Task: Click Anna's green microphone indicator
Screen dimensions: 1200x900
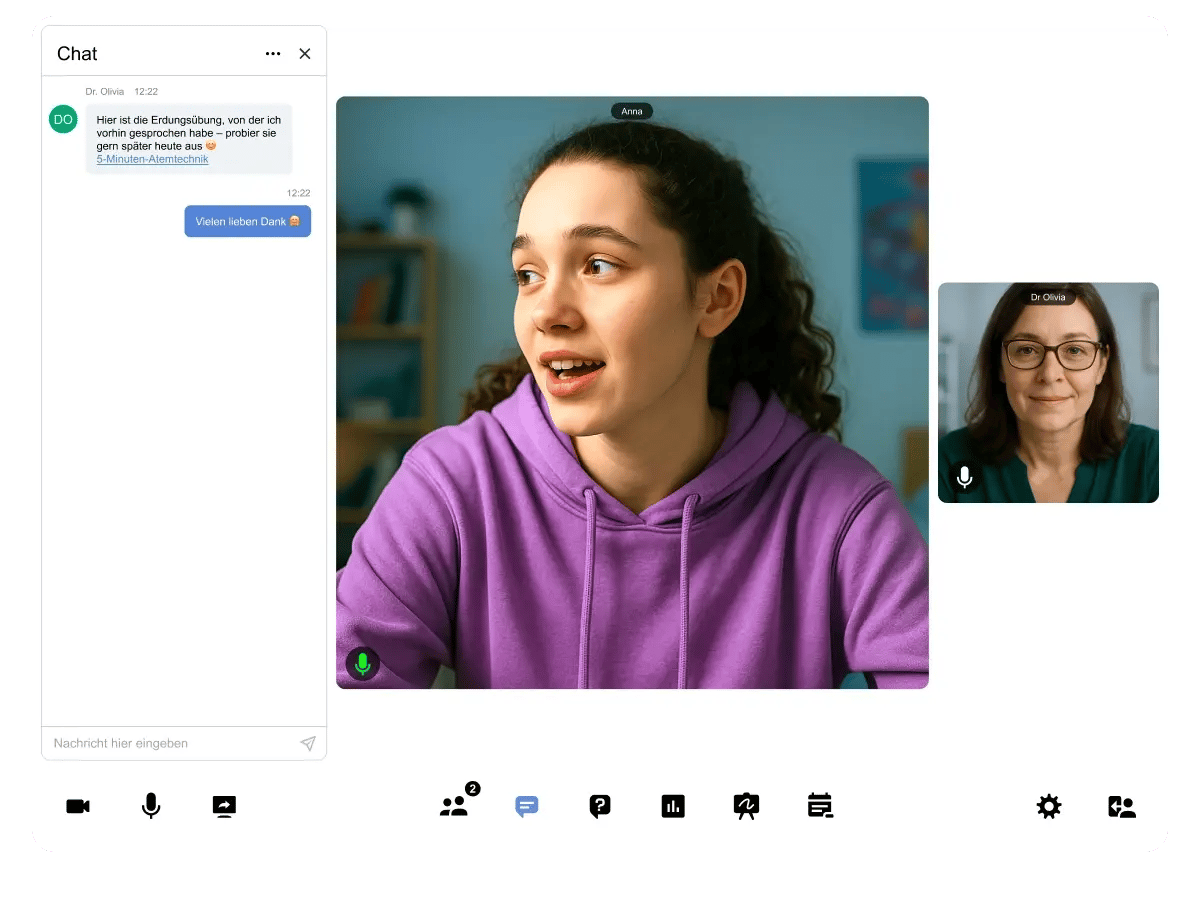Action: click(x=363, y=664)
